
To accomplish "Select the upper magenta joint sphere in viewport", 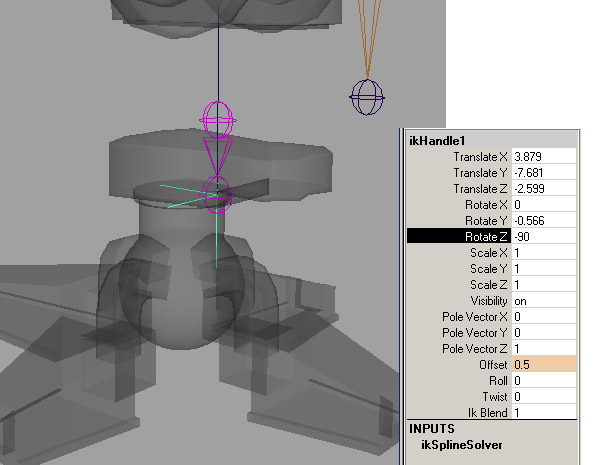I will (x=218, y=120).
